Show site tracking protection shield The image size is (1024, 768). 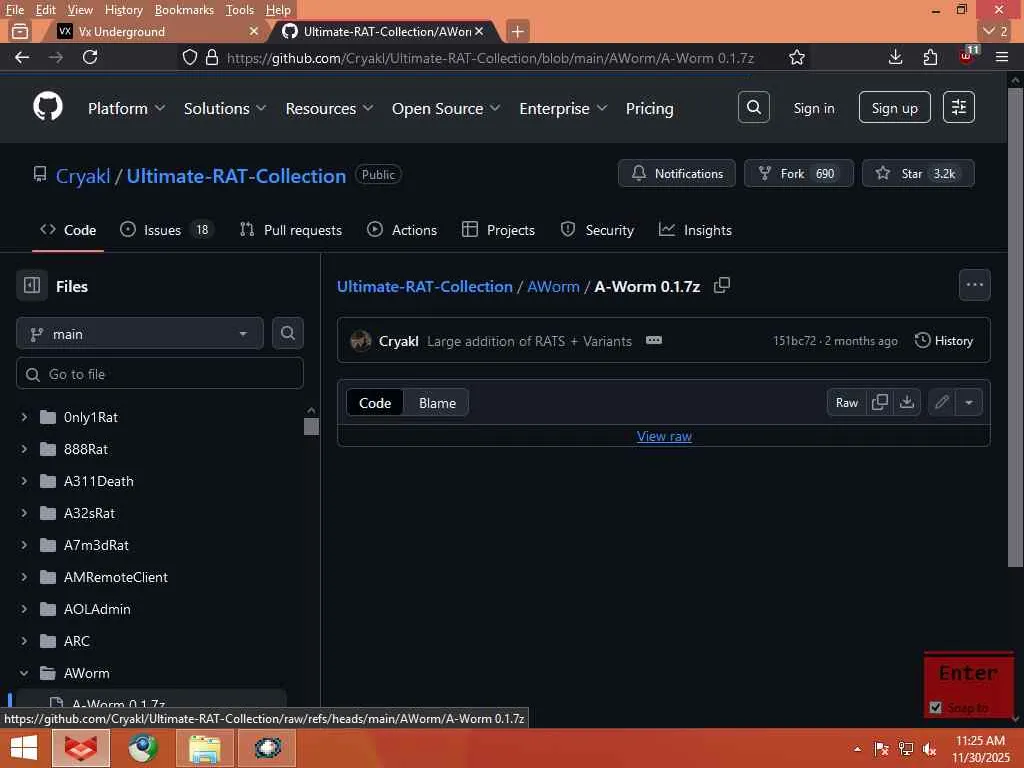point(189,57)
